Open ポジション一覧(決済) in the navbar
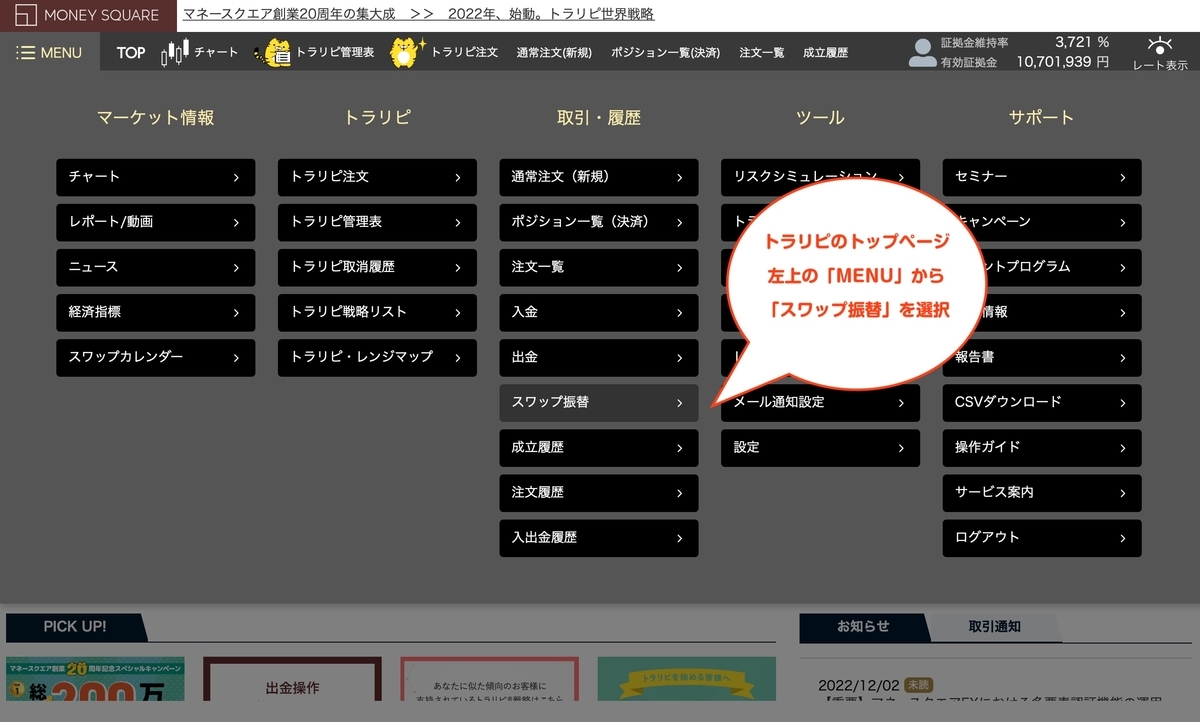This screenshot has height=722, width=1200. click(x=665, y=53)
